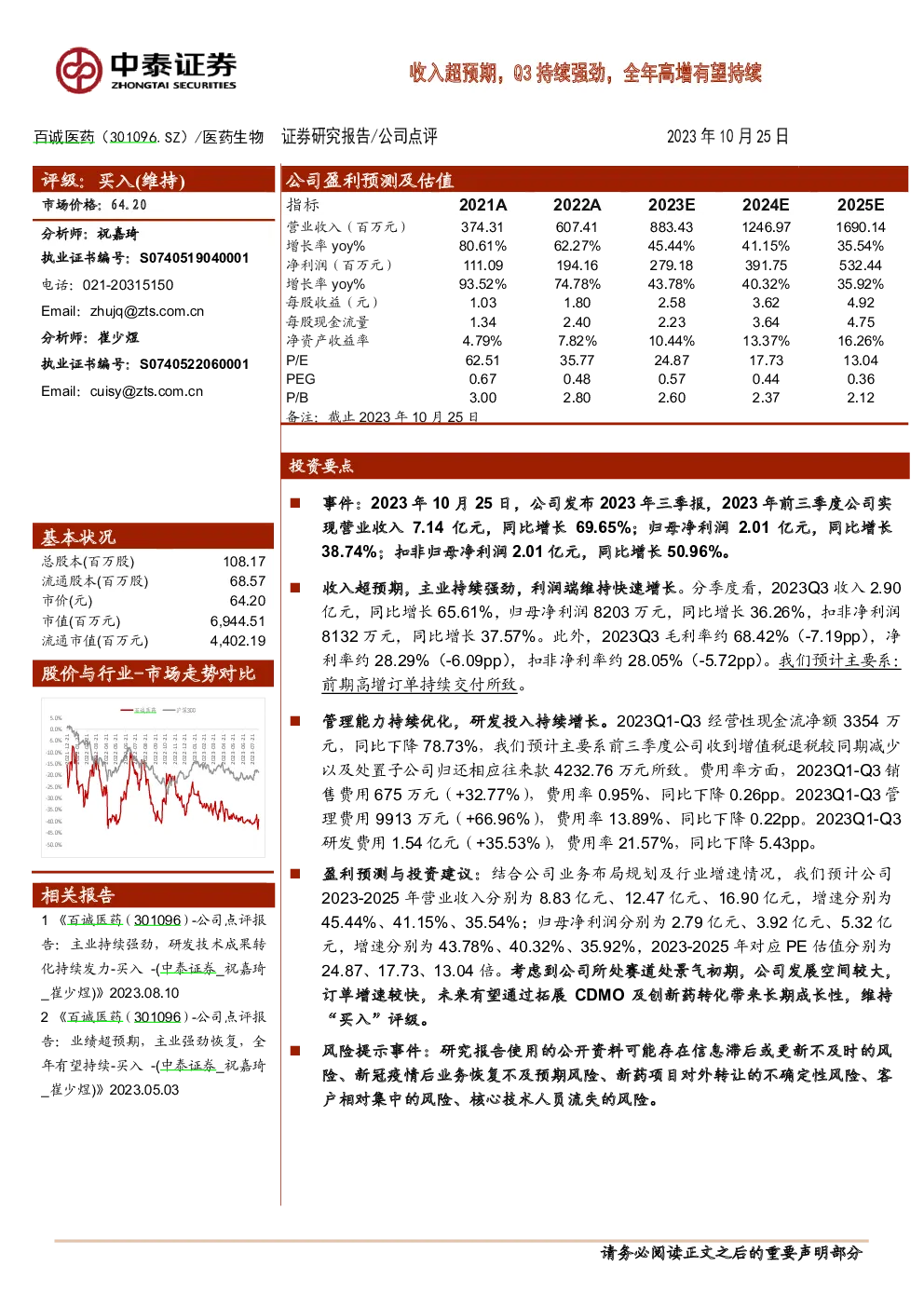Click the 2025E column header

[x=861, y=205]
